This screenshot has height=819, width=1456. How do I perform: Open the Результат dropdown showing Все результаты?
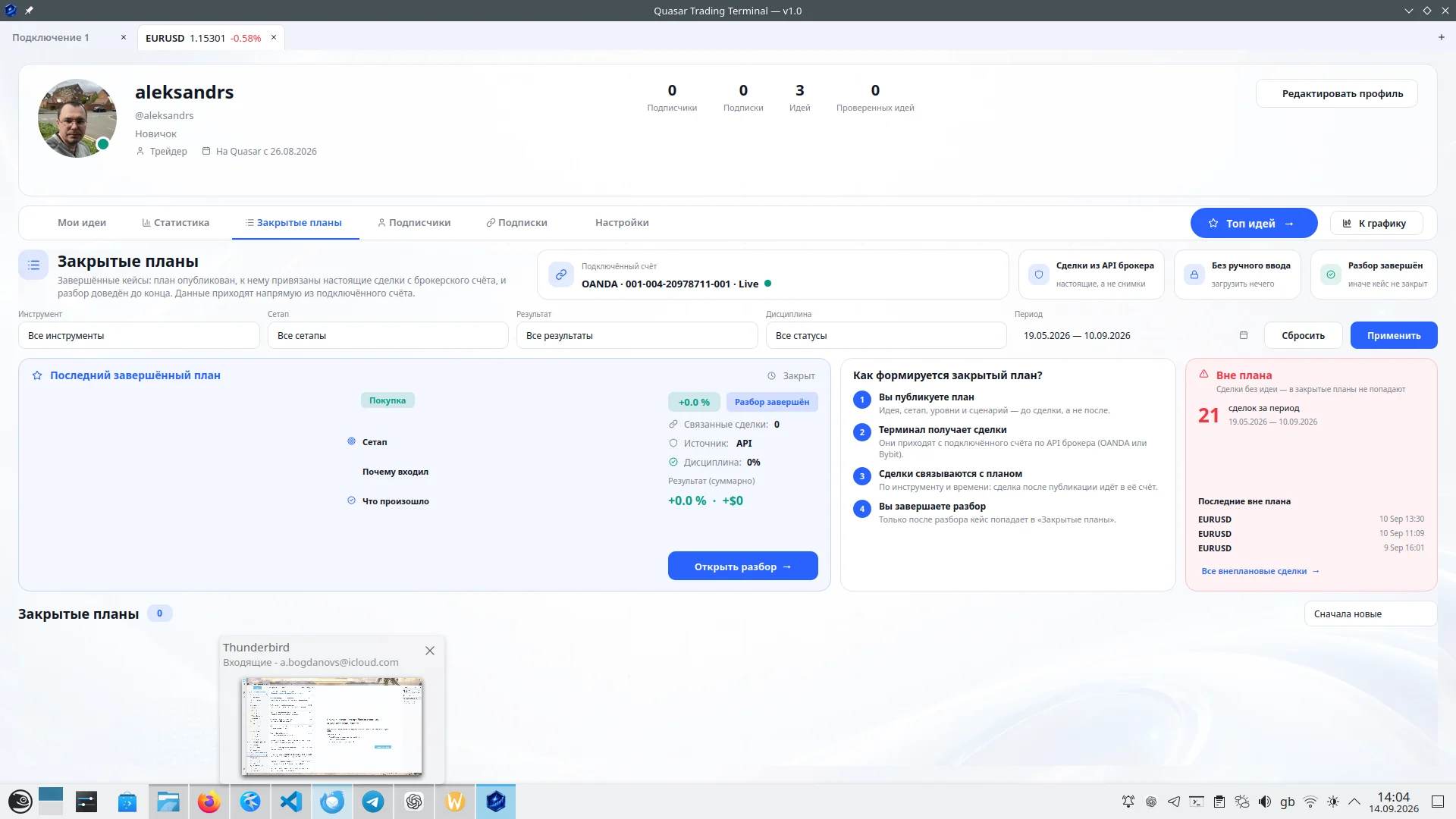pyautogui.click(x=637, y=335)
